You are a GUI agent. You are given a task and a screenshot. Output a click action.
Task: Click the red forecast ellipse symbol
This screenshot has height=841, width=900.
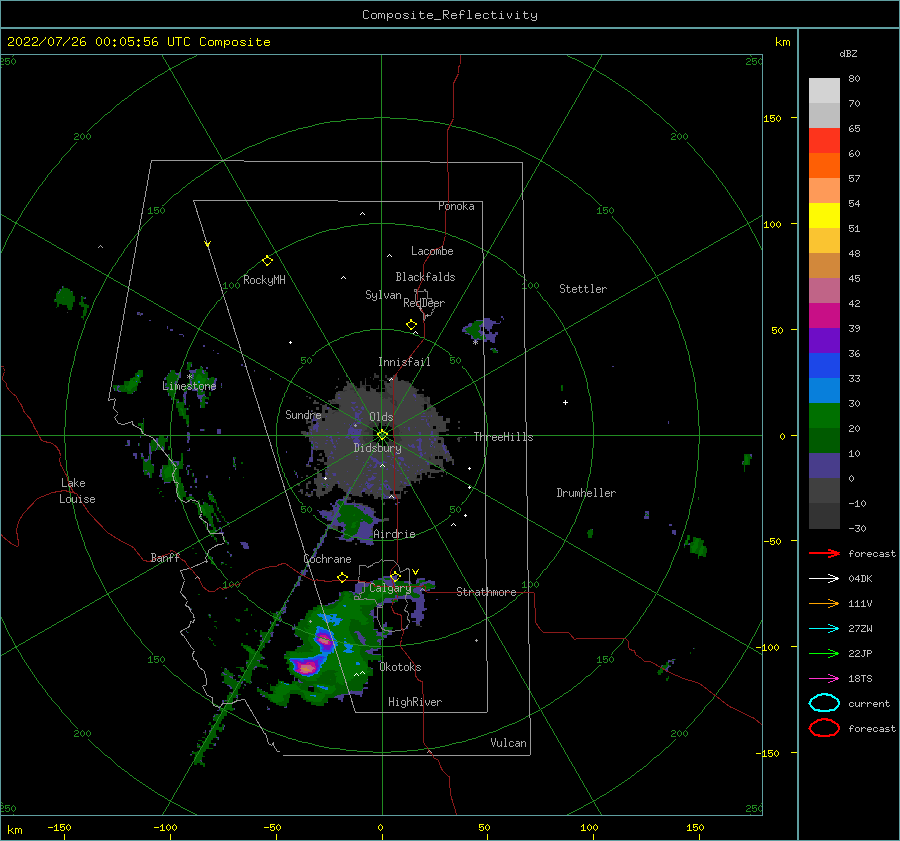[x=824, y=728]
